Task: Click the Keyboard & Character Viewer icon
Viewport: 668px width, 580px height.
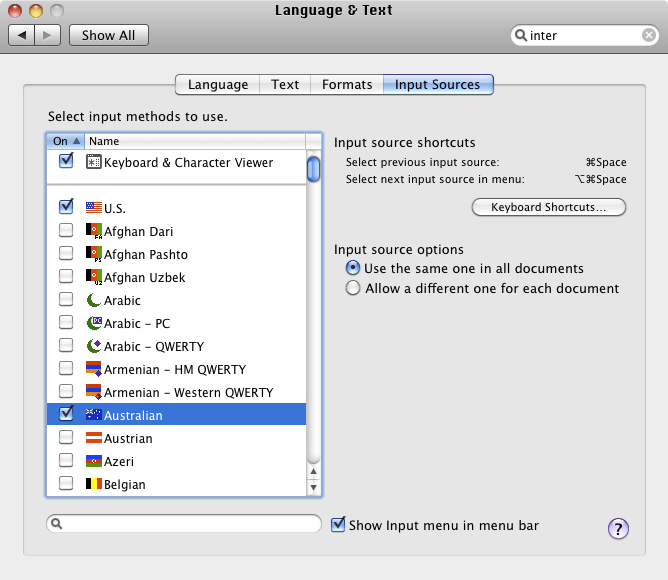Action: (94, 162)
